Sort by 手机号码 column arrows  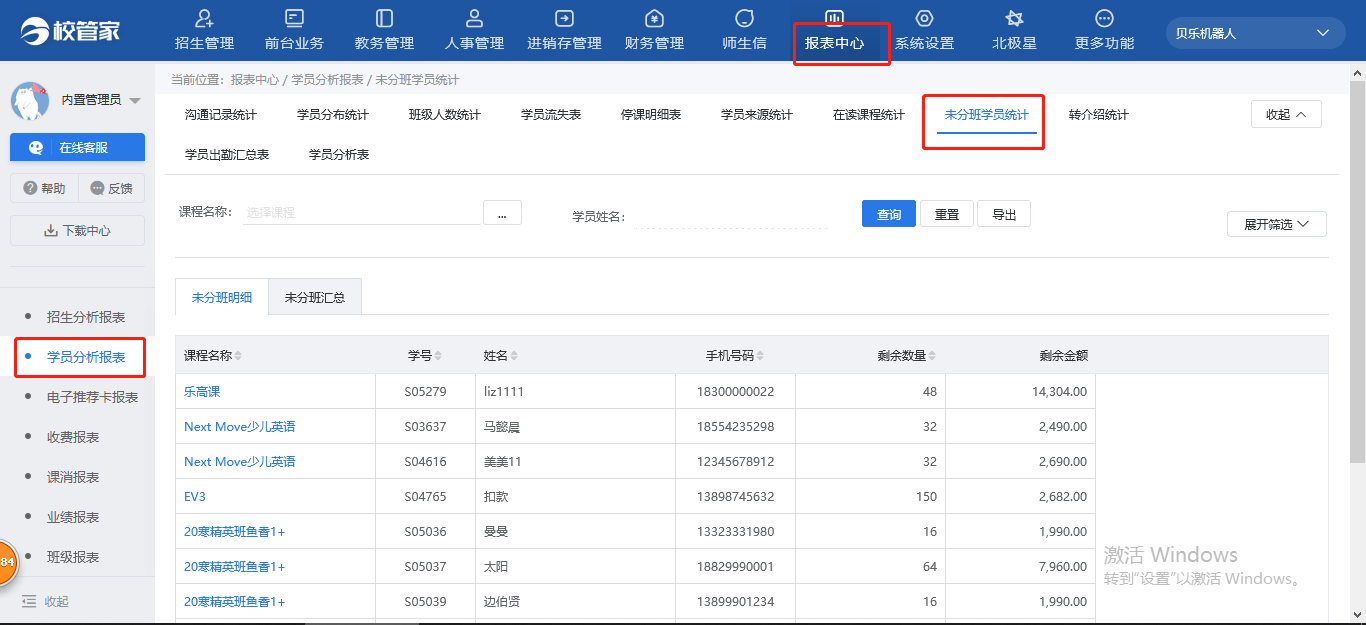pyautogui.click(x=760, y=356)
